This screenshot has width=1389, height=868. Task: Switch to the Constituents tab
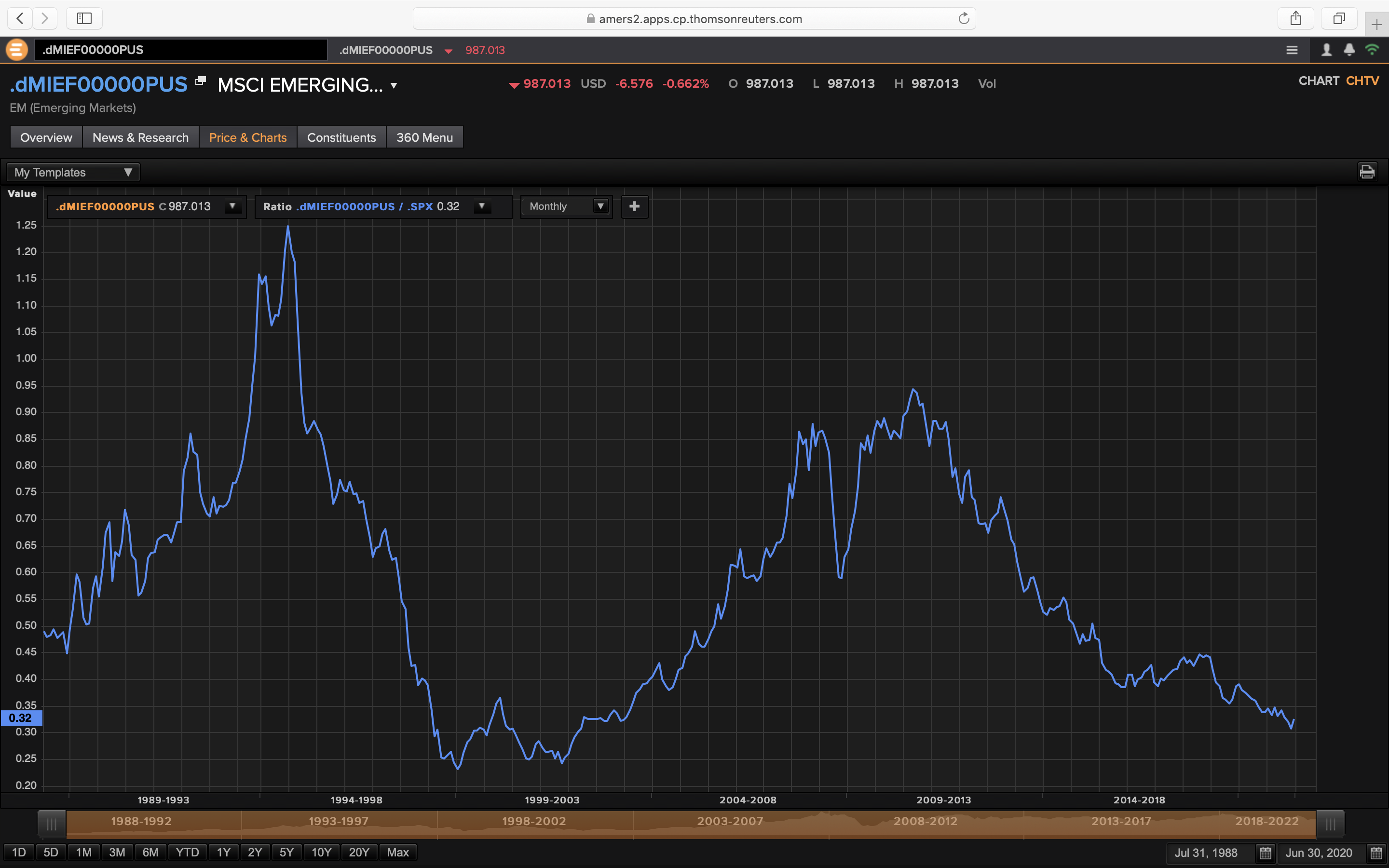pyautogui.click(x=341, y=138)
